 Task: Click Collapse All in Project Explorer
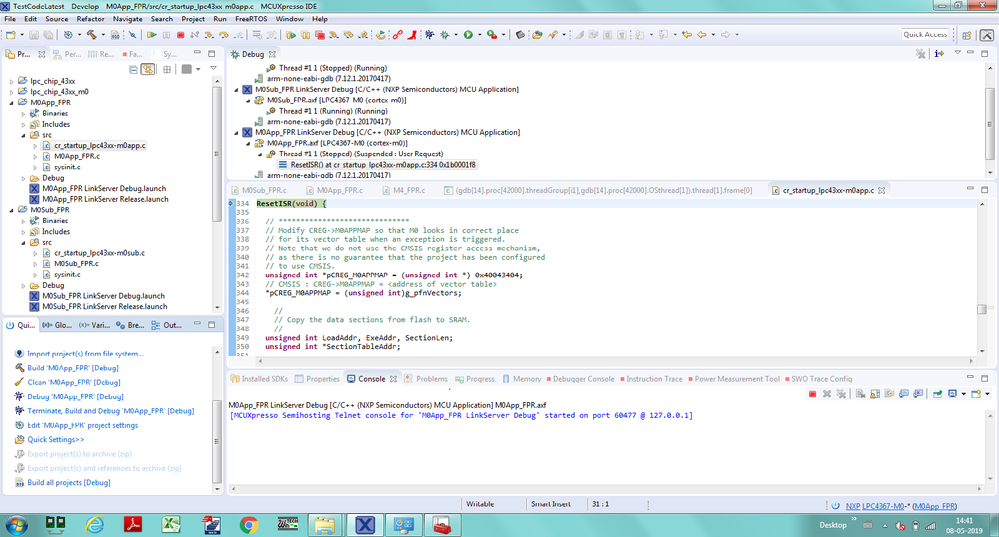coord(133,69)
